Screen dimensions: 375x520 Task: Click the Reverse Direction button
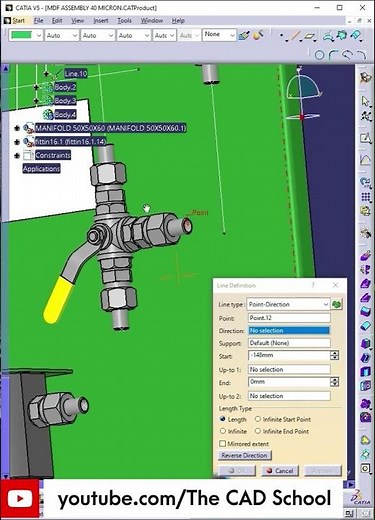245,455
